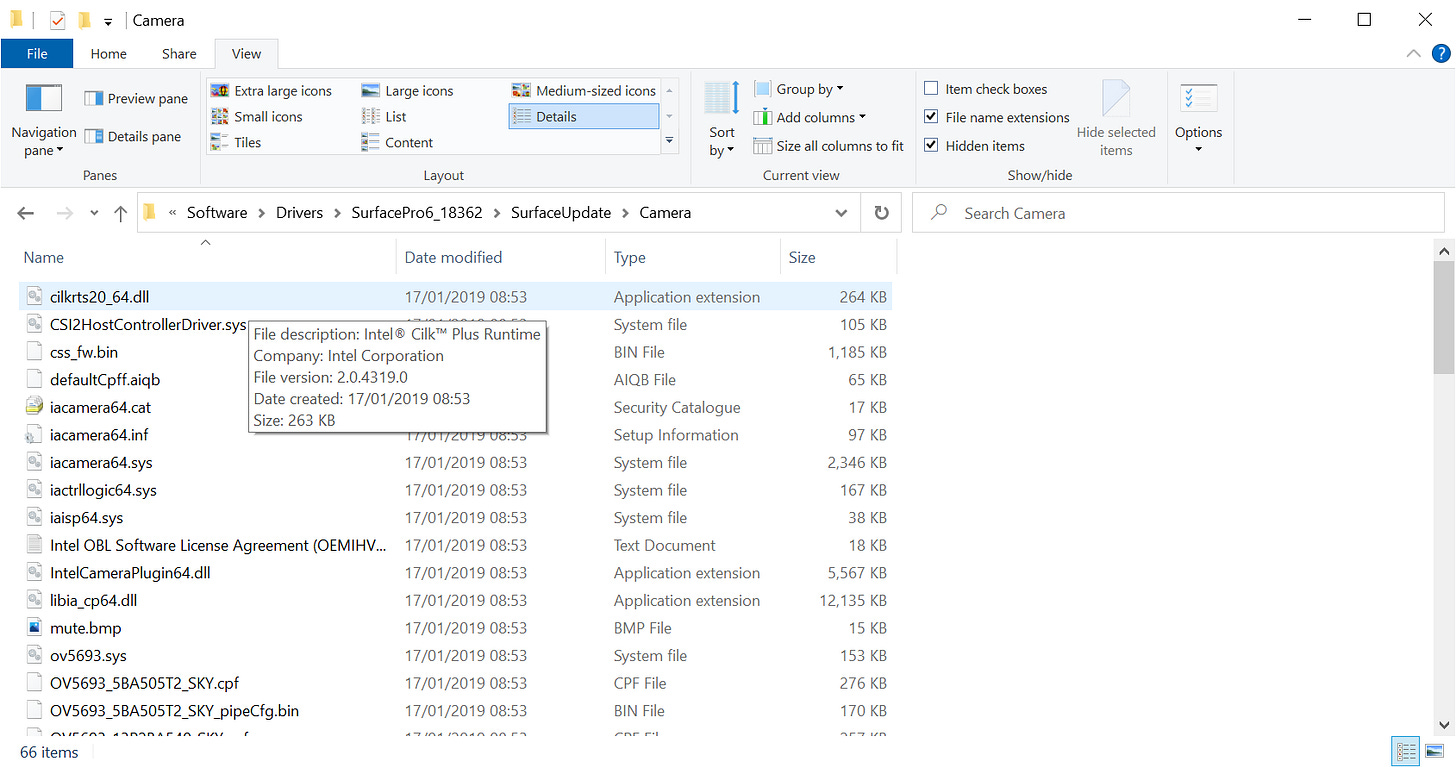Image resolution: width=1456 pixels, height=767 pixels.
Task: Choose the List layout
Action: (x=384, y=117)
